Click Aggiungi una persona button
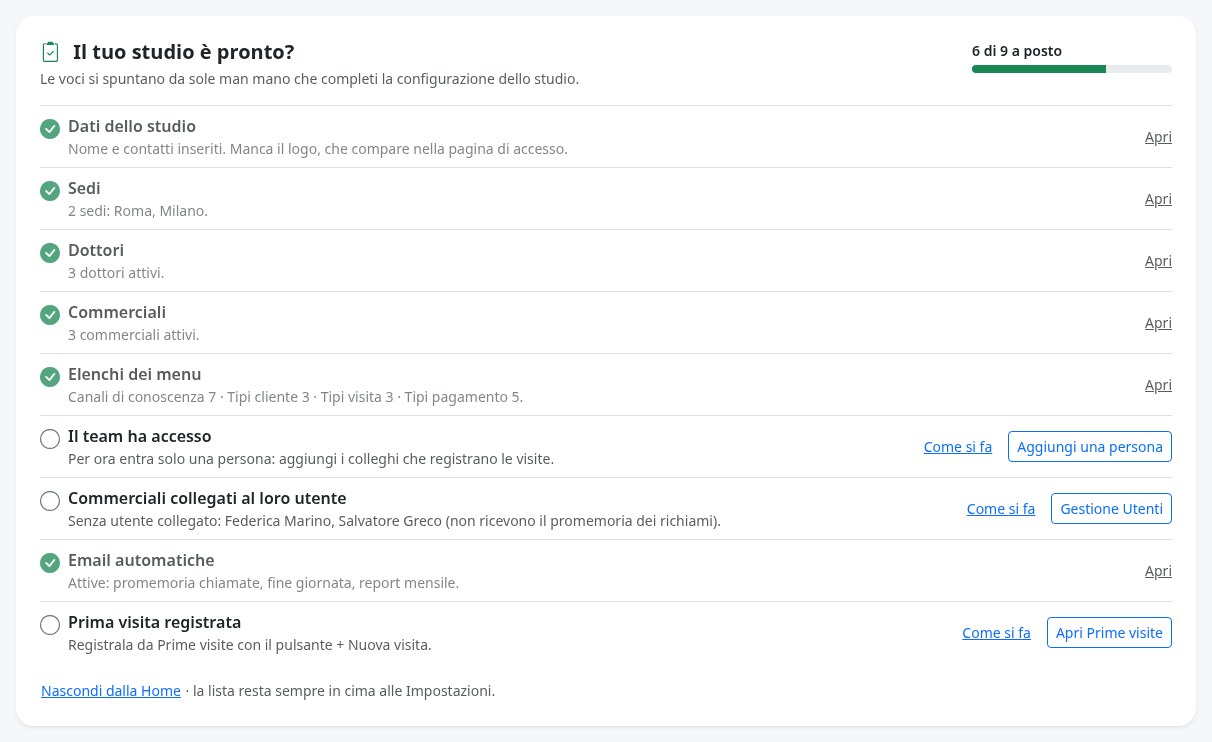Screen dimensions: 1212x742 pos(1090,447)
